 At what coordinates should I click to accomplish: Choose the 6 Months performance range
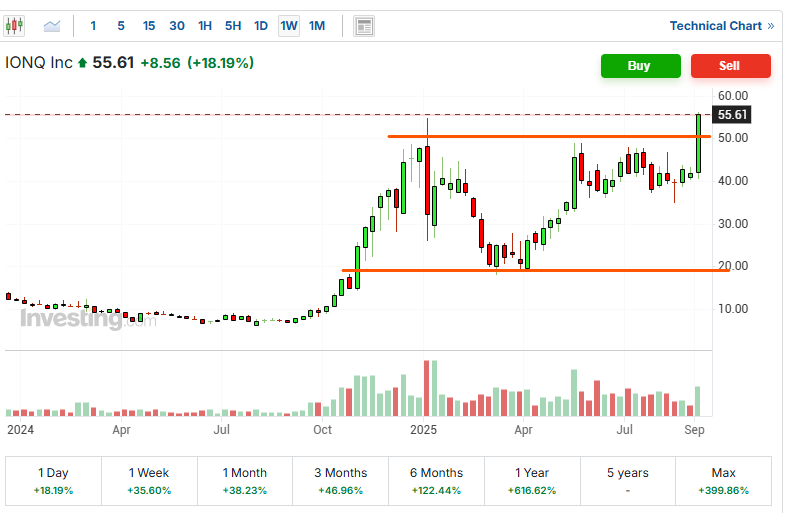(x=437, y=481)
